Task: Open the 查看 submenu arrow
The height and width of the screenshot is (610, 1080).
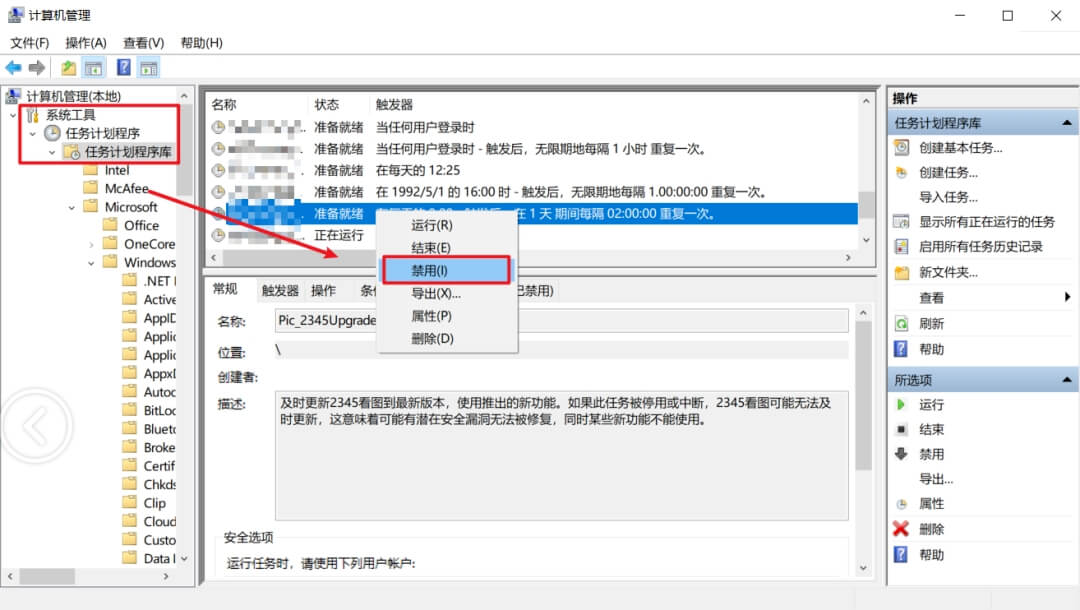Action: [1067, 297]
